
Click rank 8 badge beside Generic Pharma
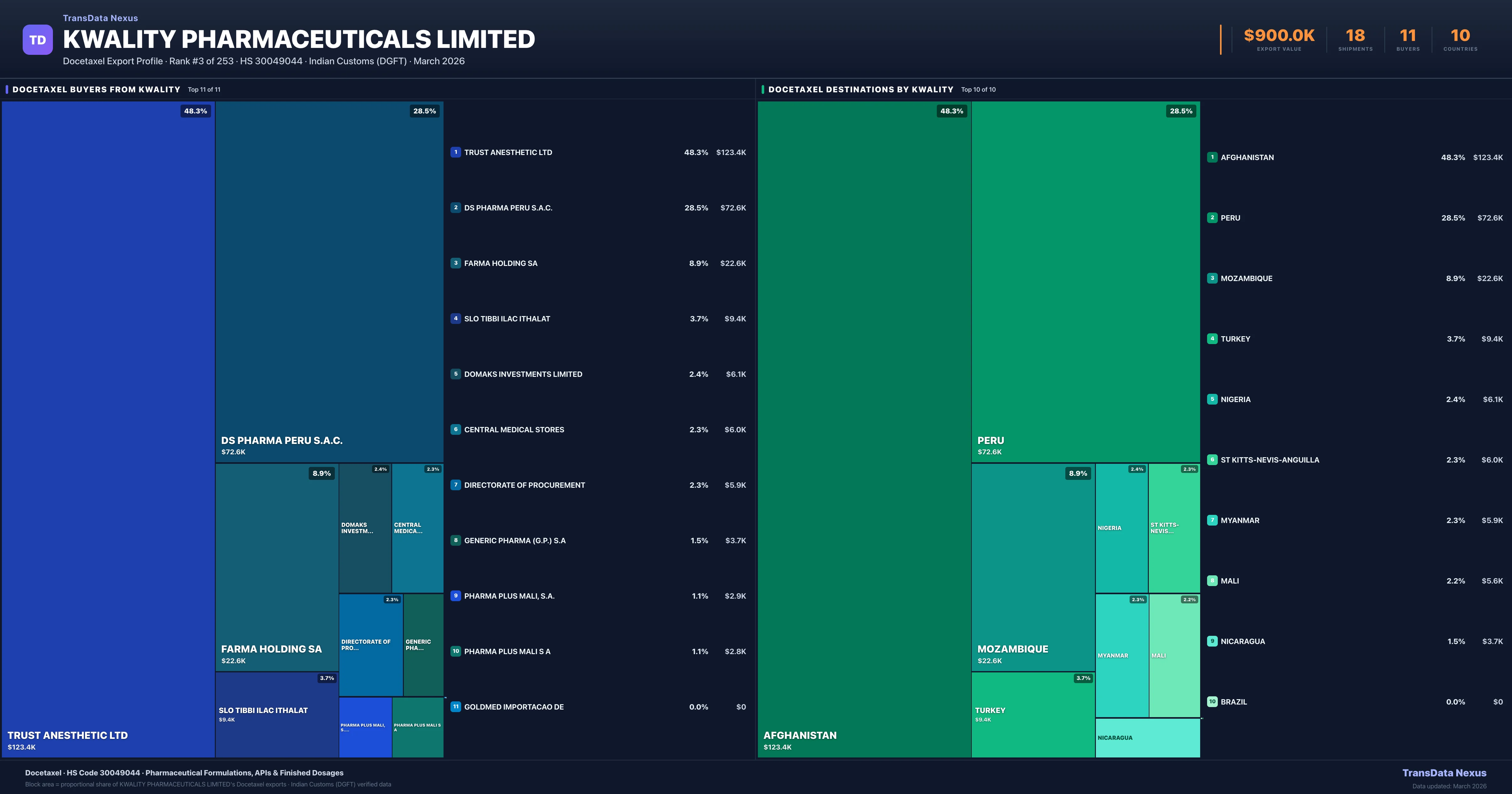(x=455, y=540)
